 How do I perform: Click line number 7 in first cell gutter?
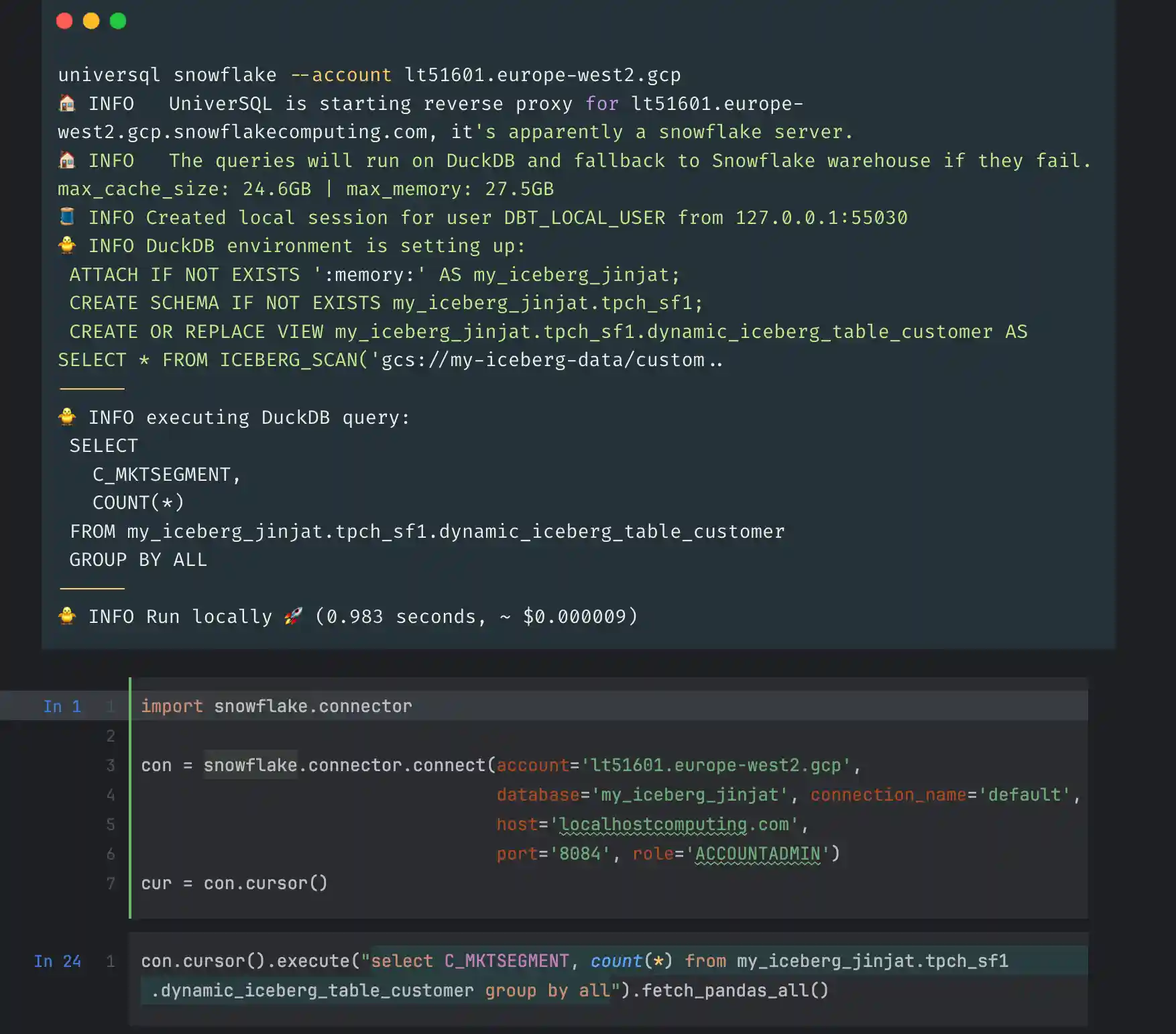(111, 883)
